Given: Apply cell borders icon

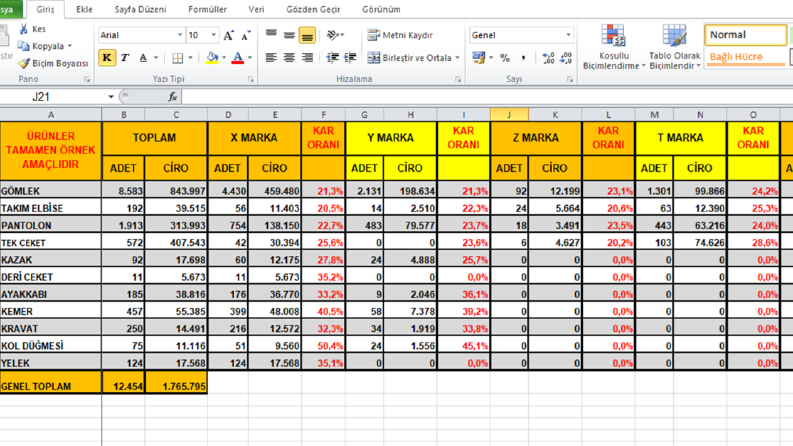Looking at the screenshot, I should (178, 58).
